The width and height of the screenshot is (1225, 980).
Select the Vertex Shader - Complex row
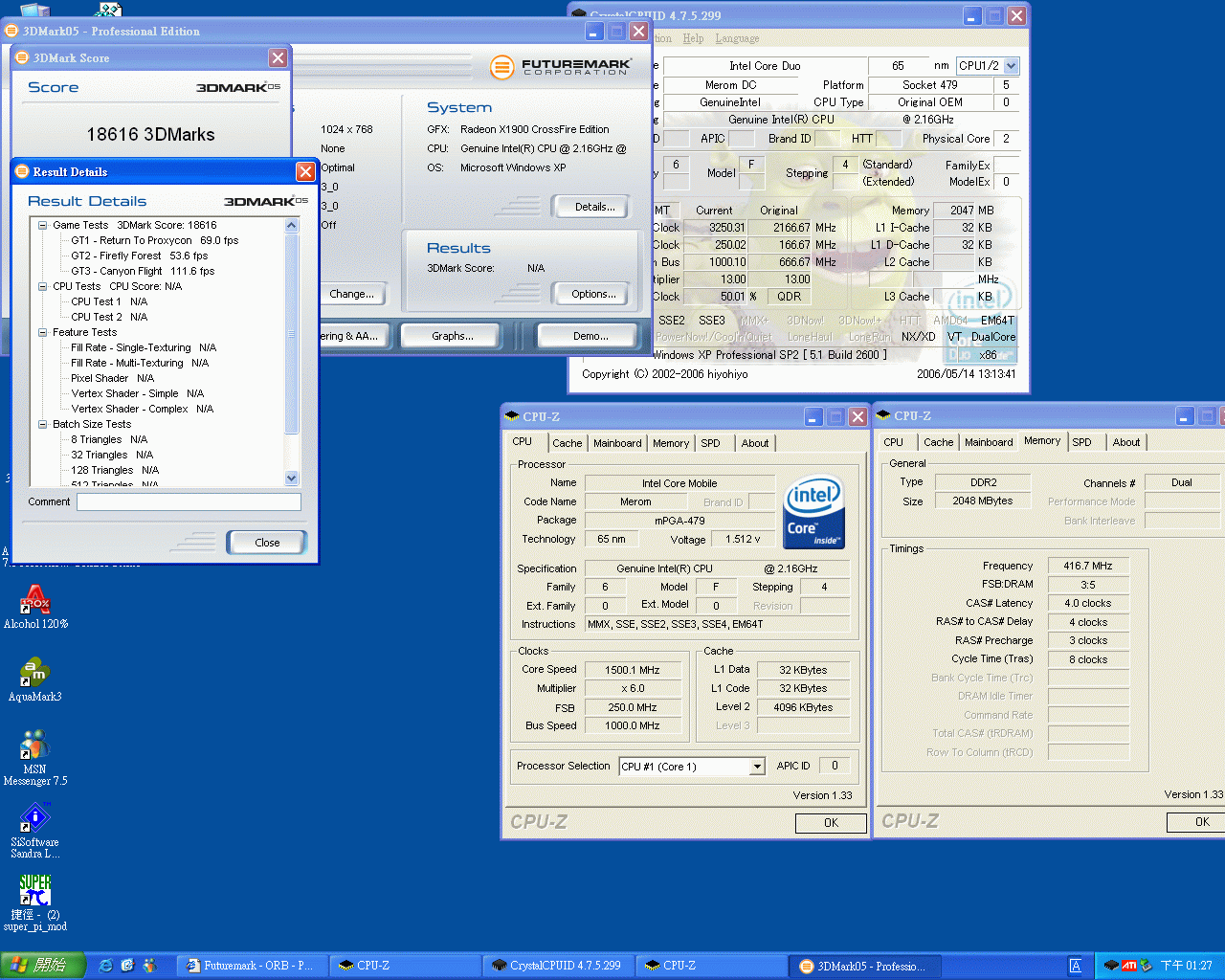tap(142, 410)
